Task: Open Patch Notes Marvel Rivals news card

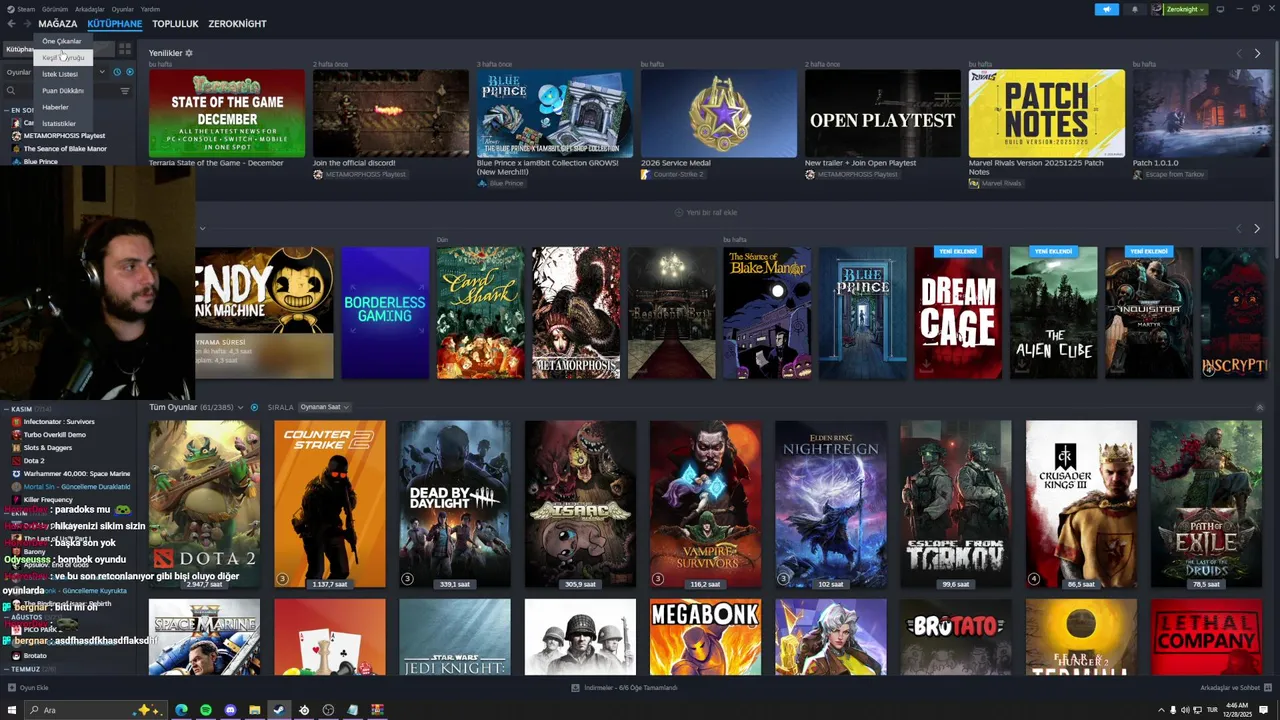Action: [x=1046, y=113]
